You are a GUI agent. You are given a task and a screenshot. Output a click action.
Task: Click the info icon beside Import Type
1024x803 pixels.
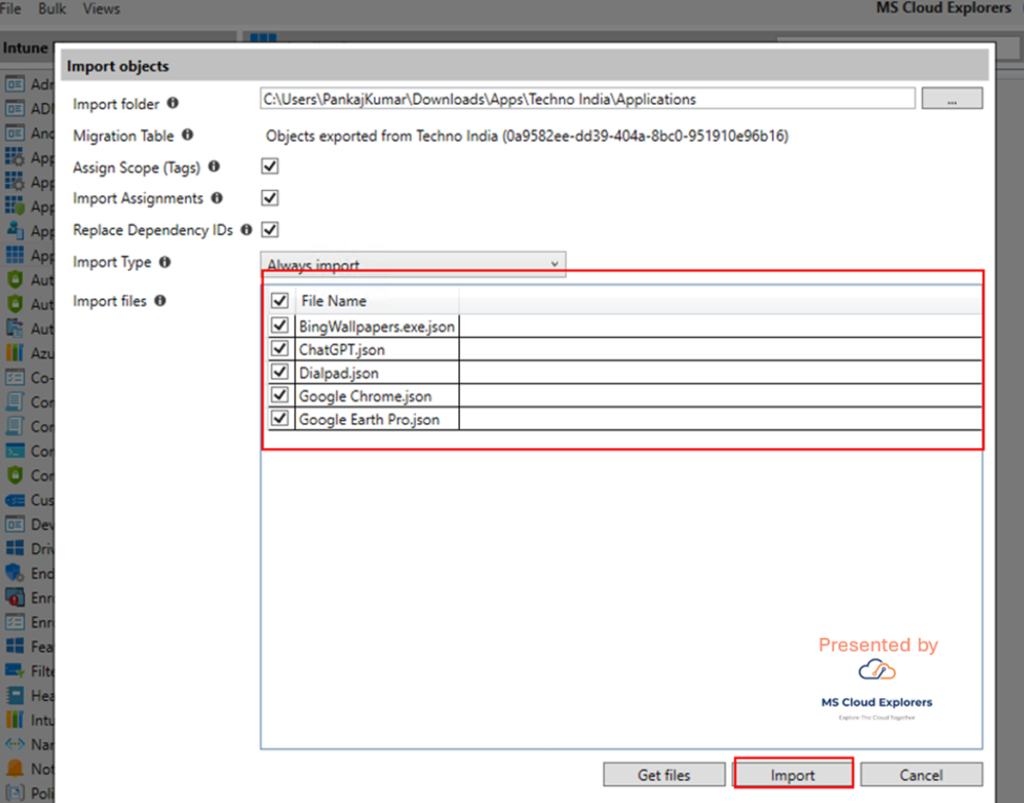coord(165,262)
